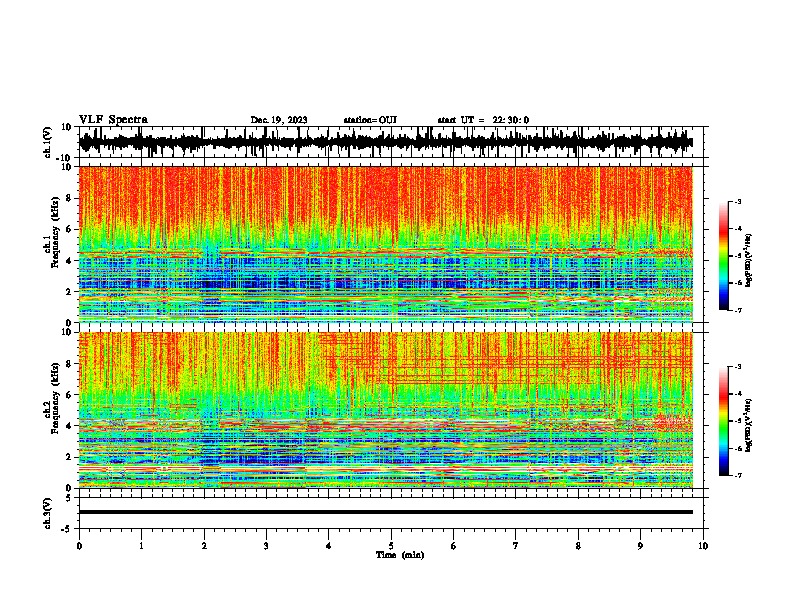Click time axis tick label "10"
This screenshot has height=612, width=792.
point(703,546)
